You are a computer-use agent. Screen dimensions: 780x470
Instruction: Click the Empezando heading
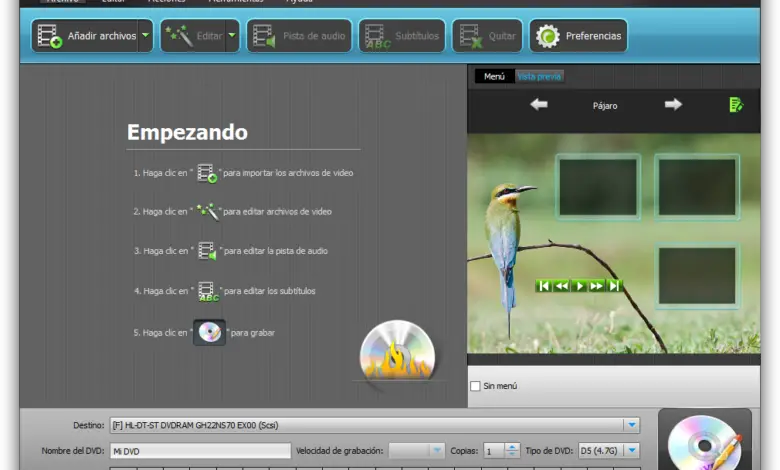coord(187,133)
